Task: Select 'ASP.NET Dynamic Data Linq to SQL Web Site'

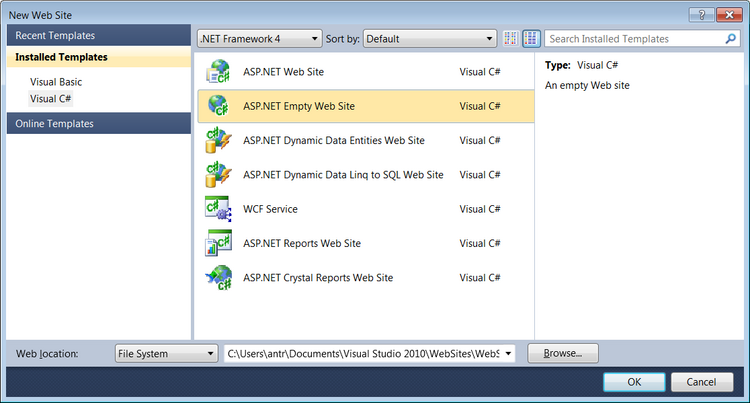Action: point(343,175)
